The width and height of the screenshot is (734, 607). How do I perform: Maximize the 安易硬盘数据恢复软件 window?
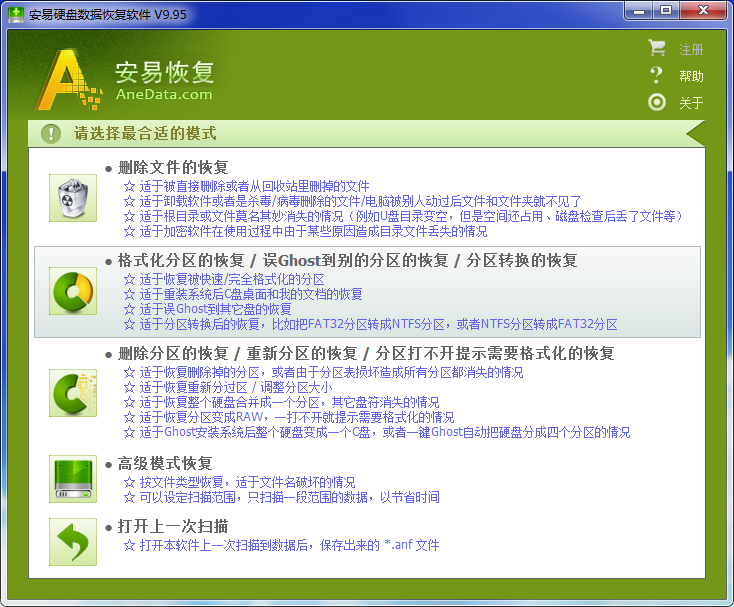pos(666,11)
